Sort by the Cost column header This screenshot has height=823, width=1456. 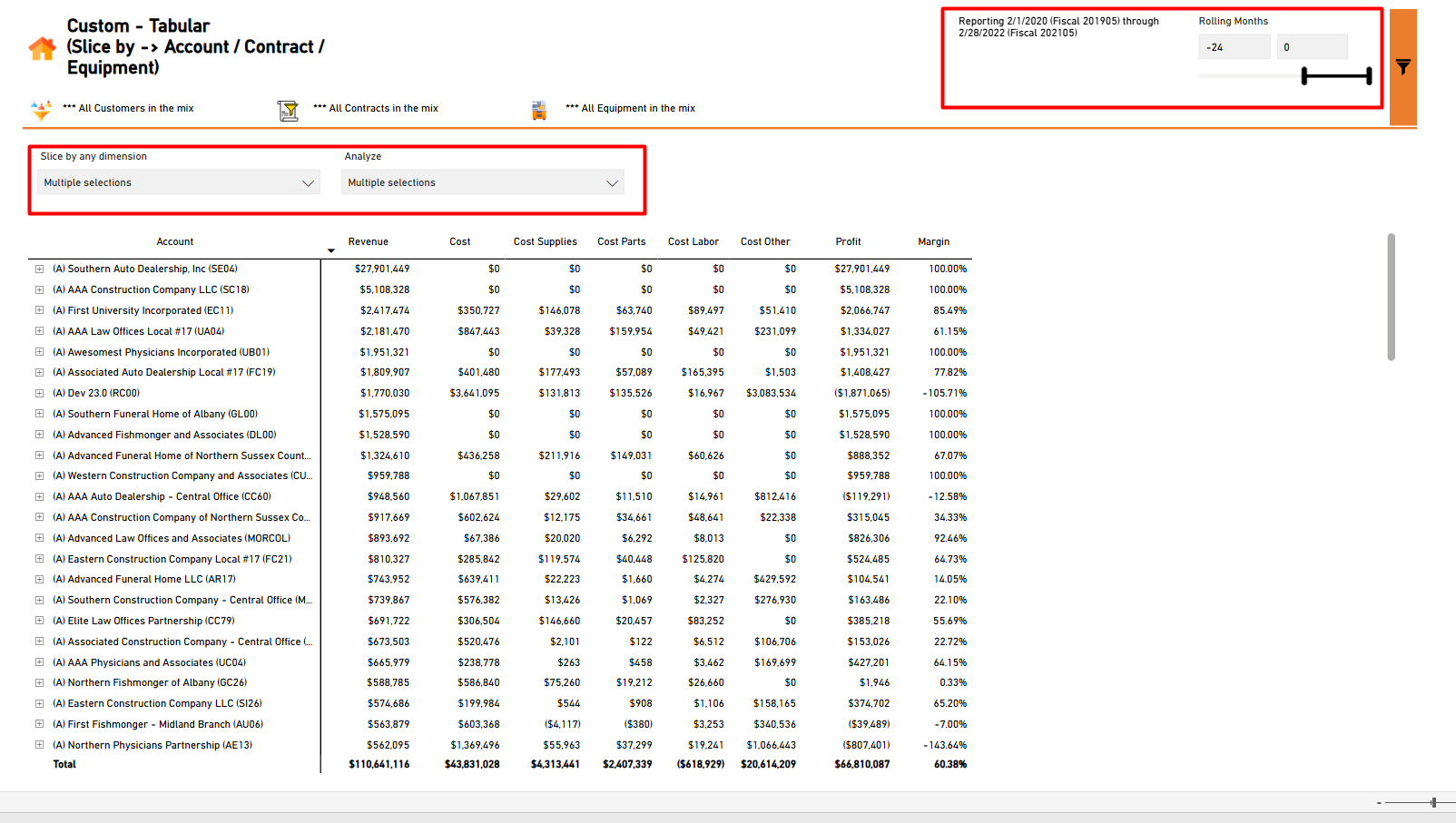pos(459,241)
